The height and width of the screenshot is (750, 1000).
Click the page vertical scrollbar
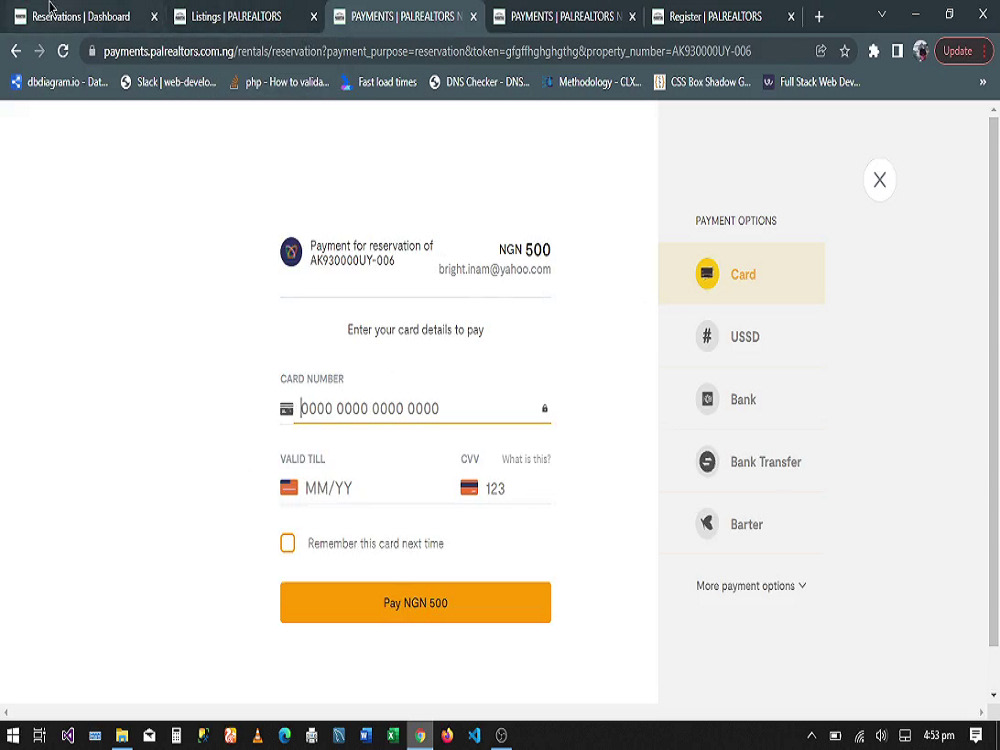coord(993,381)
